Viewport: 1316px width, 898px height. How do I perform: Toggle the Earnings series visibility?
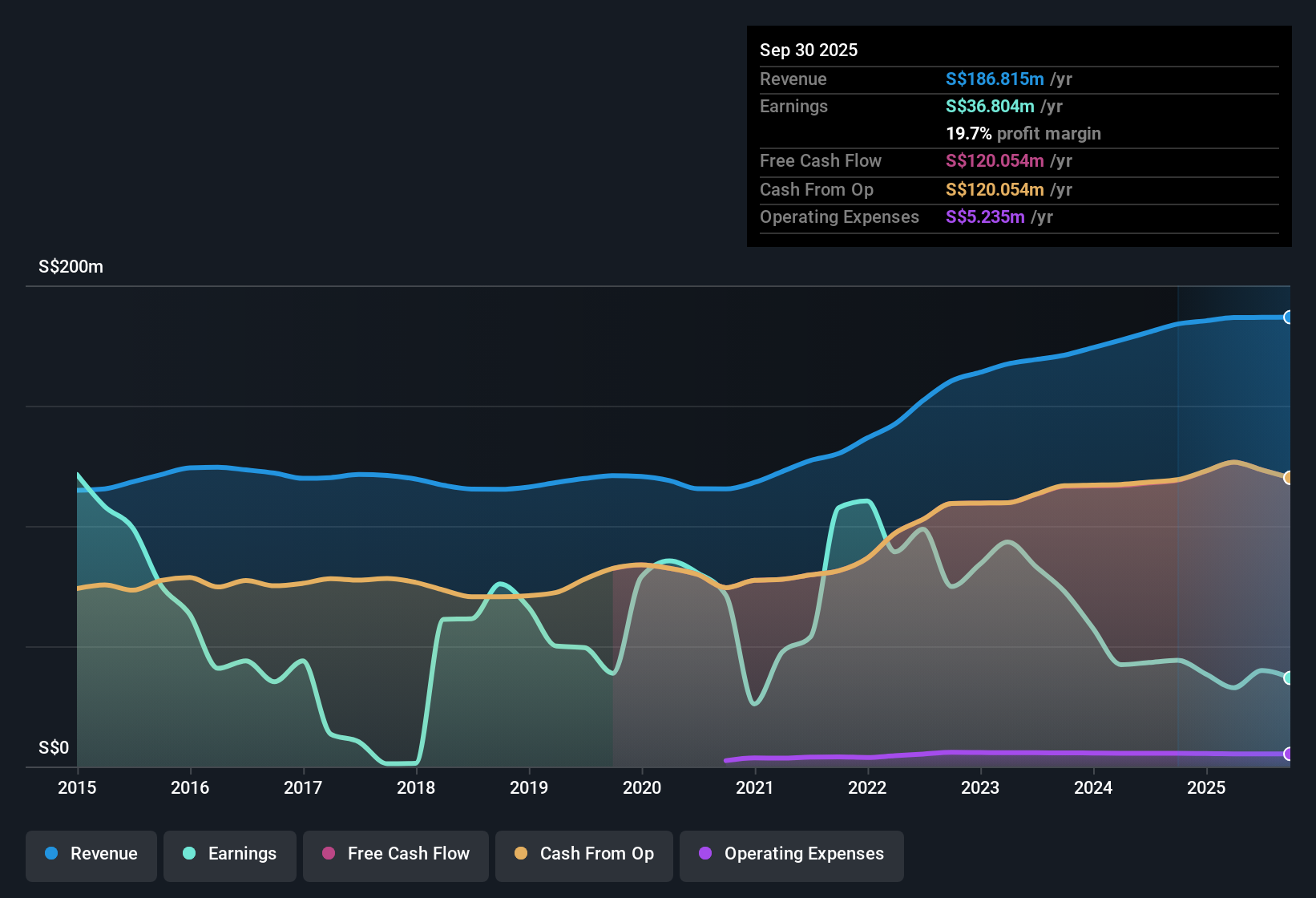[230, 854]
